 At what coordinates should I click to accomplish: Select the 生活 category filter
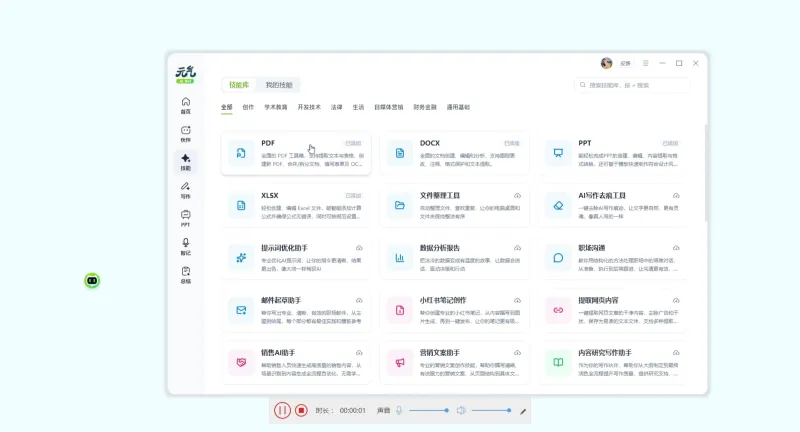tap(358, 107)
